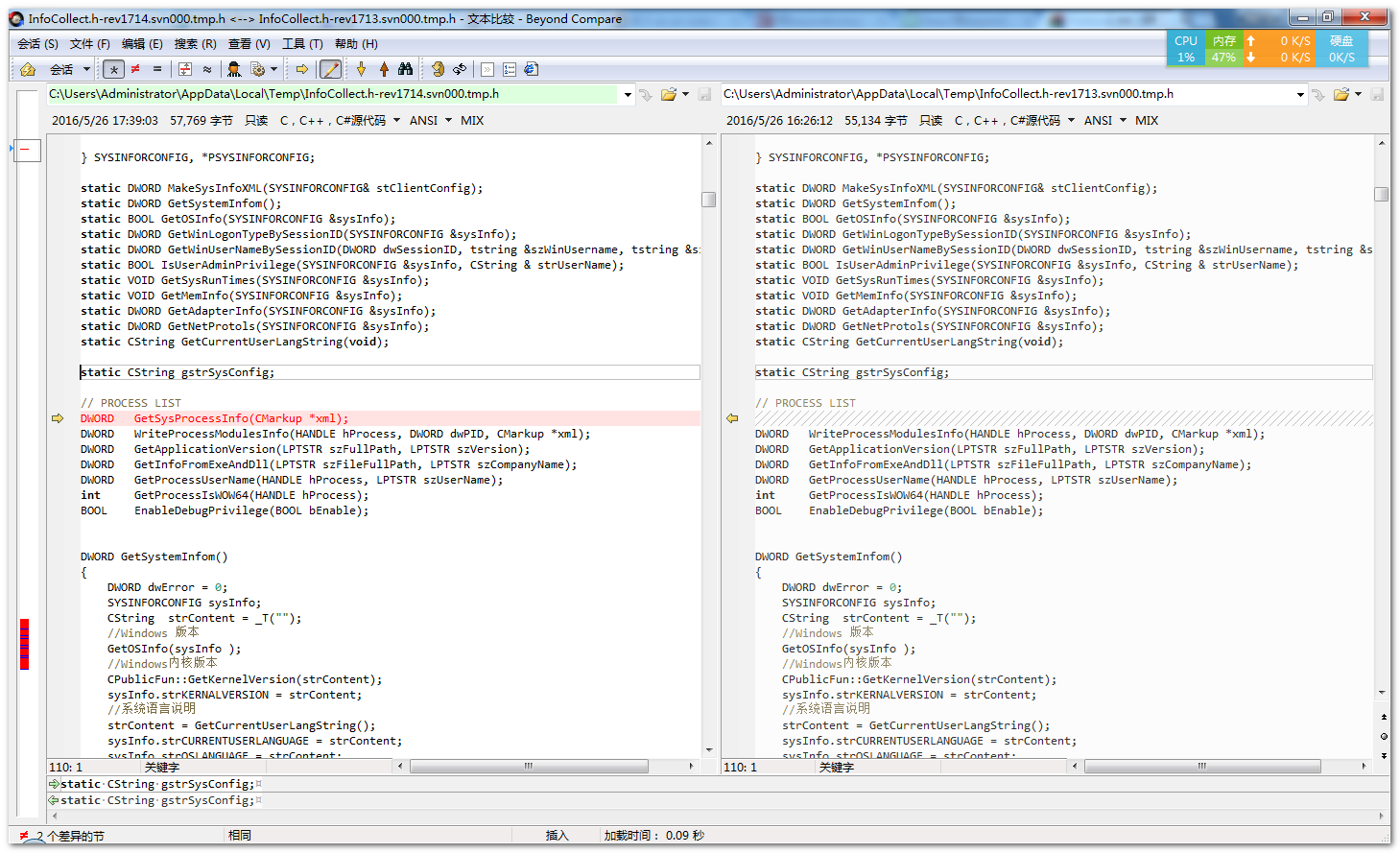Click the Copy to Right arrow icon
Image resolution: width=1400 pixels, height=853 pixels.
[302, 69]
